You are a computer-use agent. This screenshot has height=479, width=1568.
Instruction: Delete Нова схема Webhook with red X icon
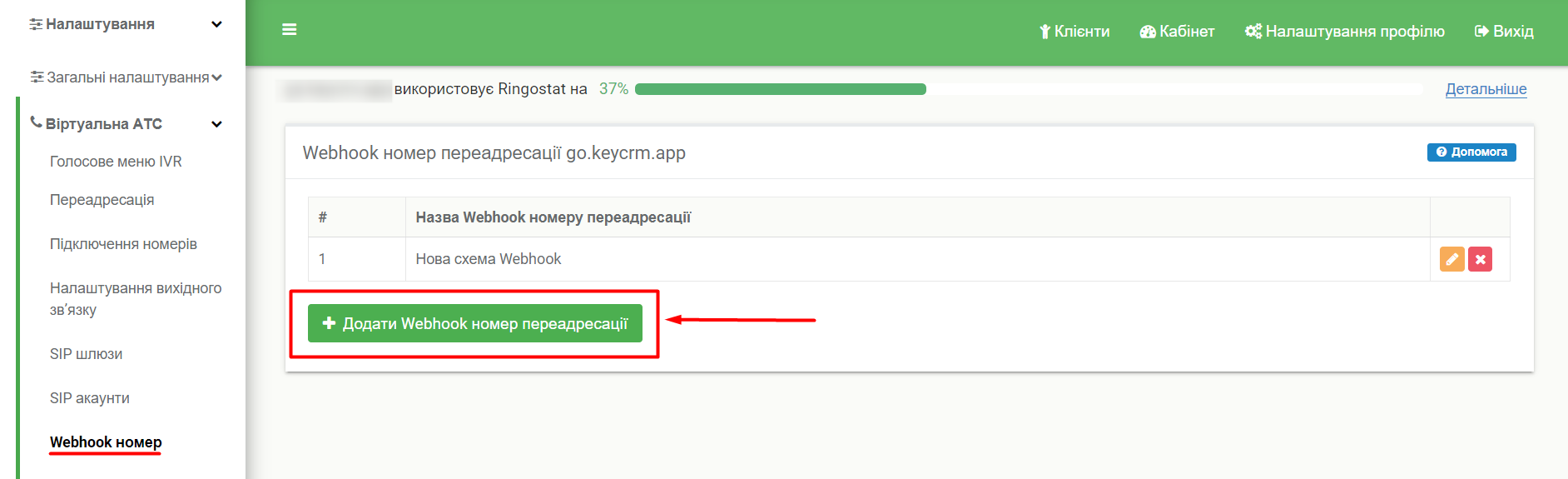1480,259
